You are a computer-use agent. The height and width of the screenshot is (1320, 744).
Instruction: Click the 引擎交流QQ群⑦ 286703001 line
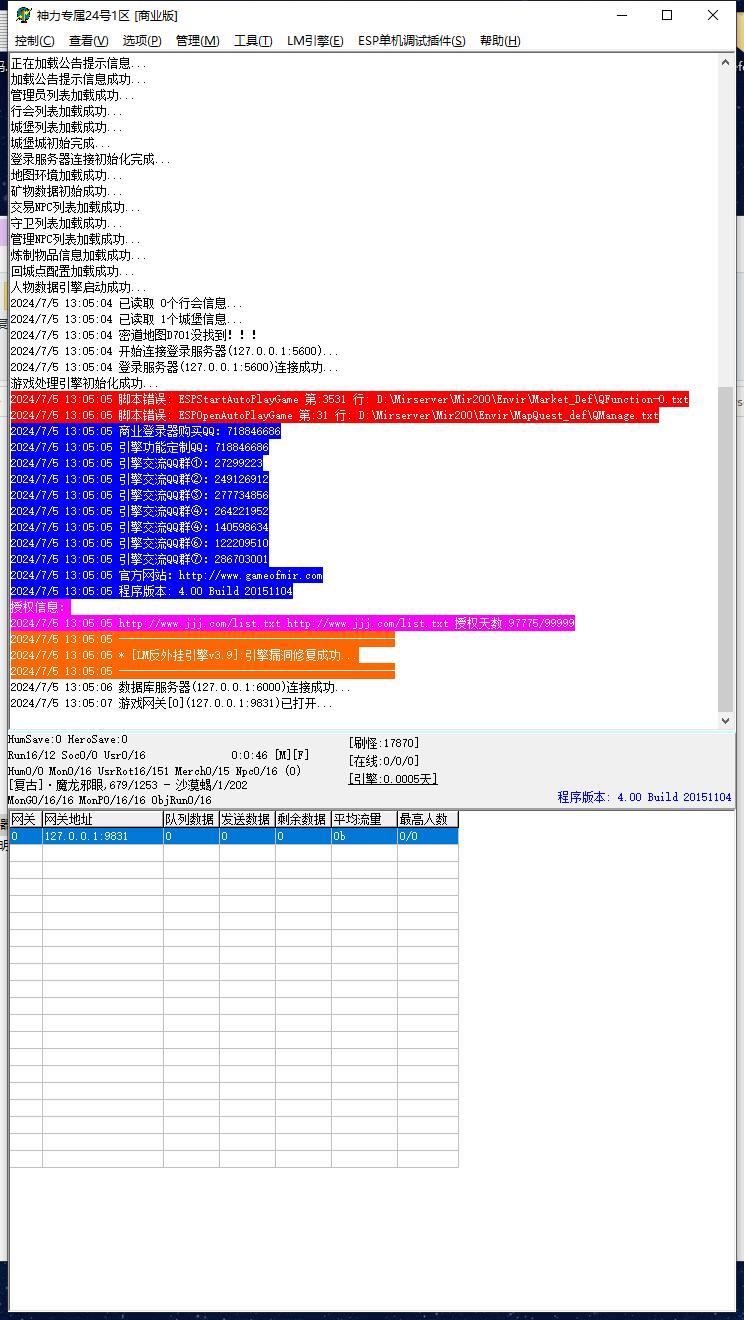(139, 559)
